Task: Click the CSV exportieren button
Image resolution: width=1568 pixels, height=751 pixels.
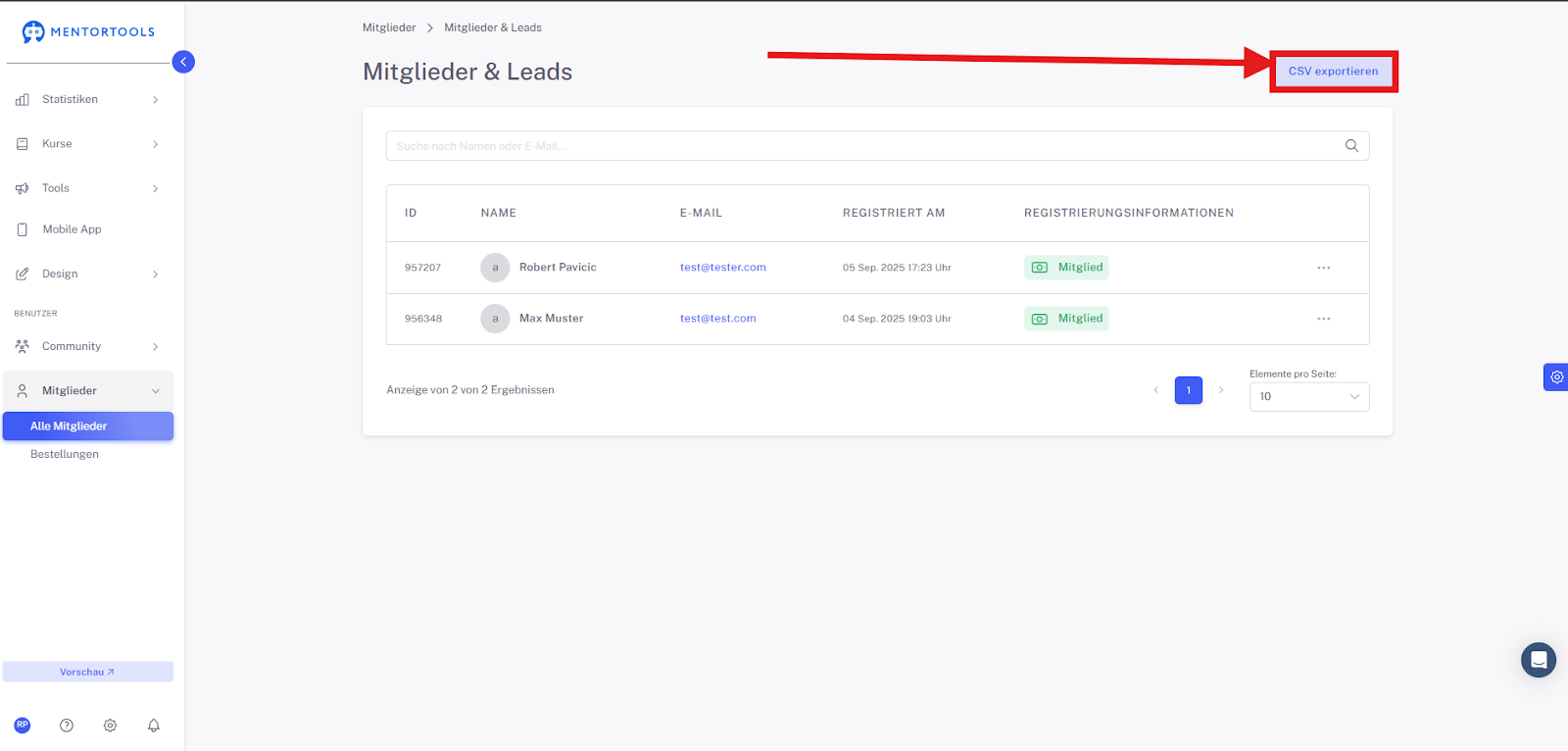Action: [x=1333, y=72]
